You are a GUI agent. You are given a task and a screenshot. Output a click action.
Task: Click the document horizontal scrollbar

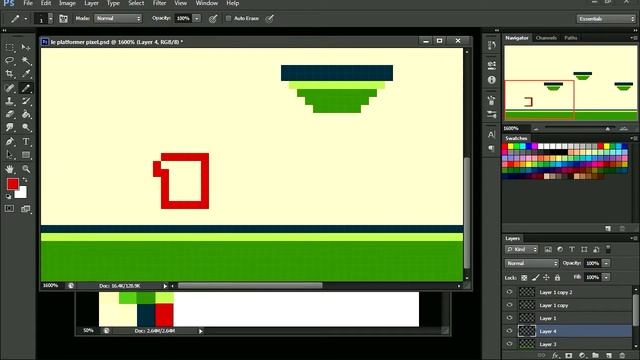point(250,286)
